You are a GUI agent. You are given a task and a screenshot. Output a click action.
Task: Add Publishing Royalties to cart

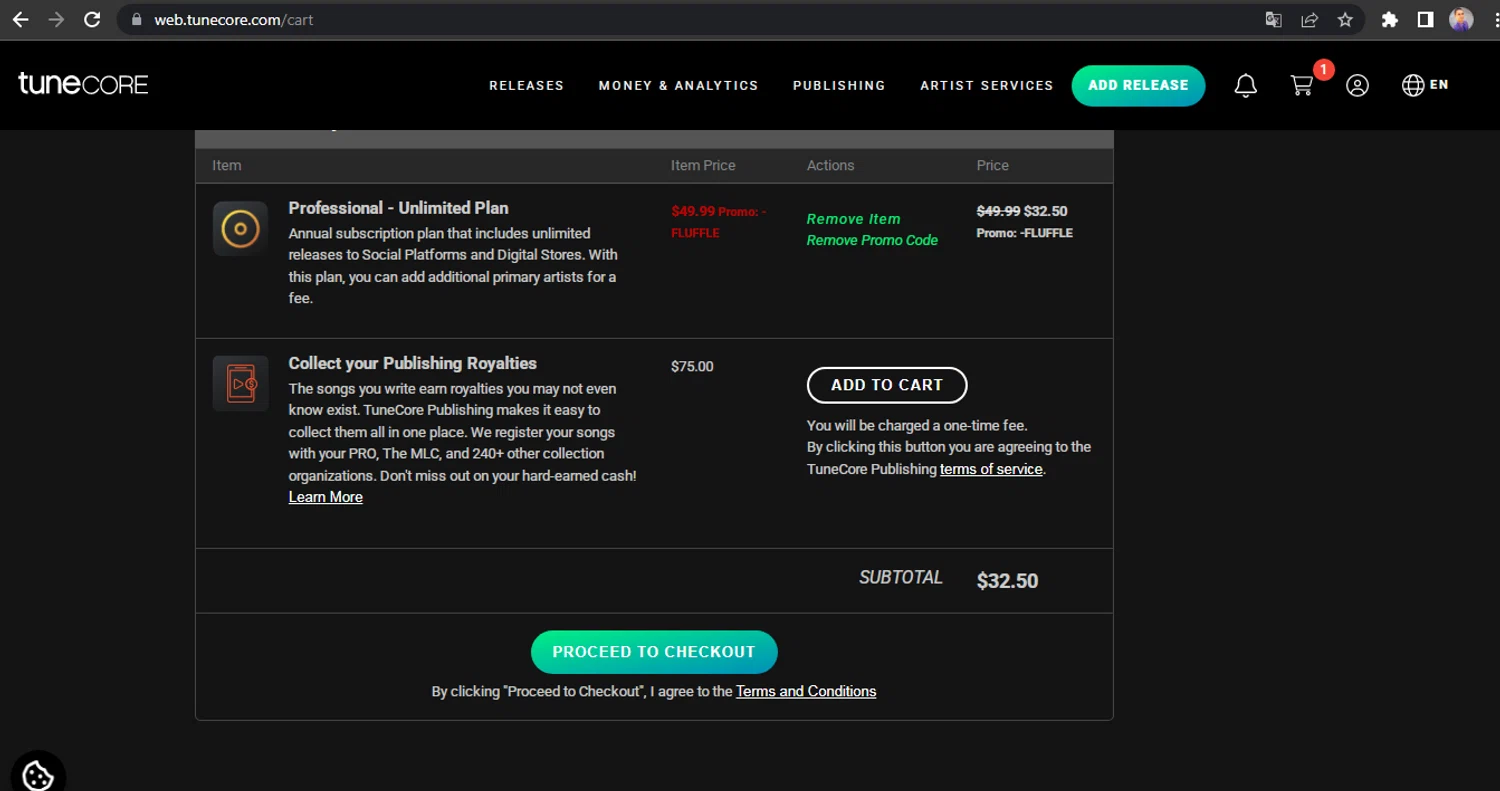point(887,385)
